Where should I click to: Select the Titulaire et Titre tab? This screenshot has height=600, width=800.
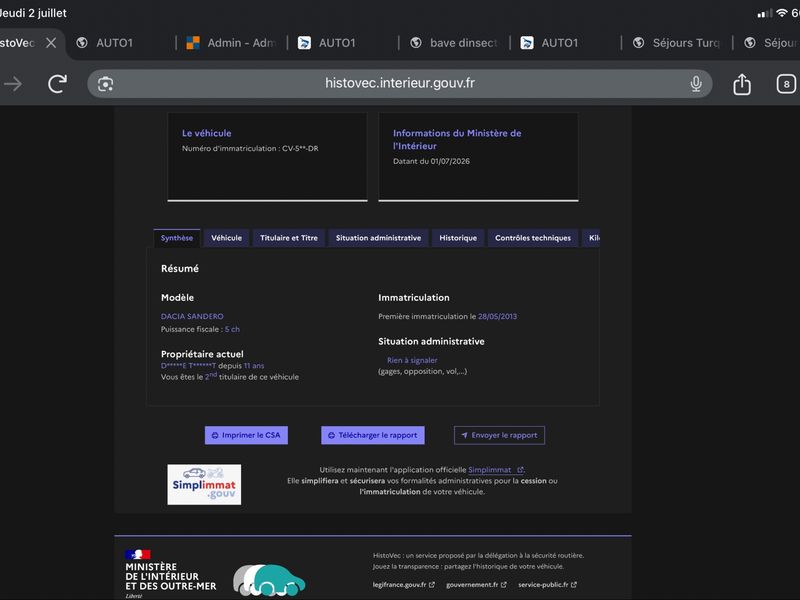click(289, 238)
